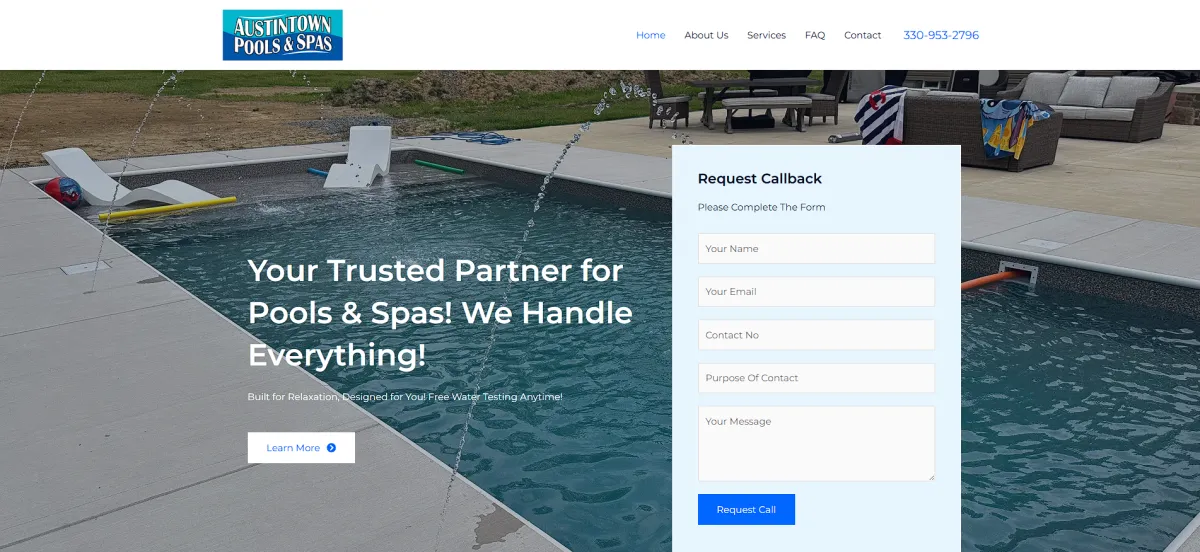
Task: Click the "Your Trusted Partner" hero headline
Action: tap(440, 313)
